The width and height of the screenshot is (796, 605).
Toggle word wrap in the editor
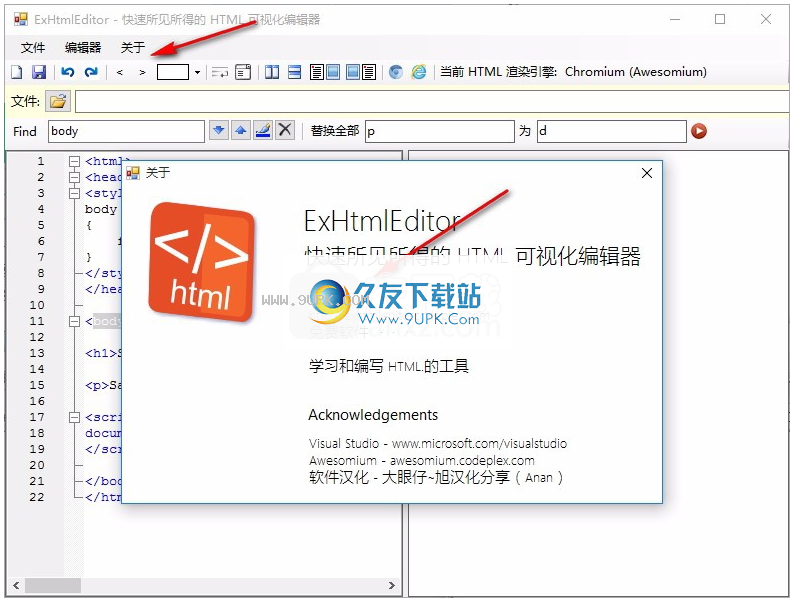coord(220,72)
